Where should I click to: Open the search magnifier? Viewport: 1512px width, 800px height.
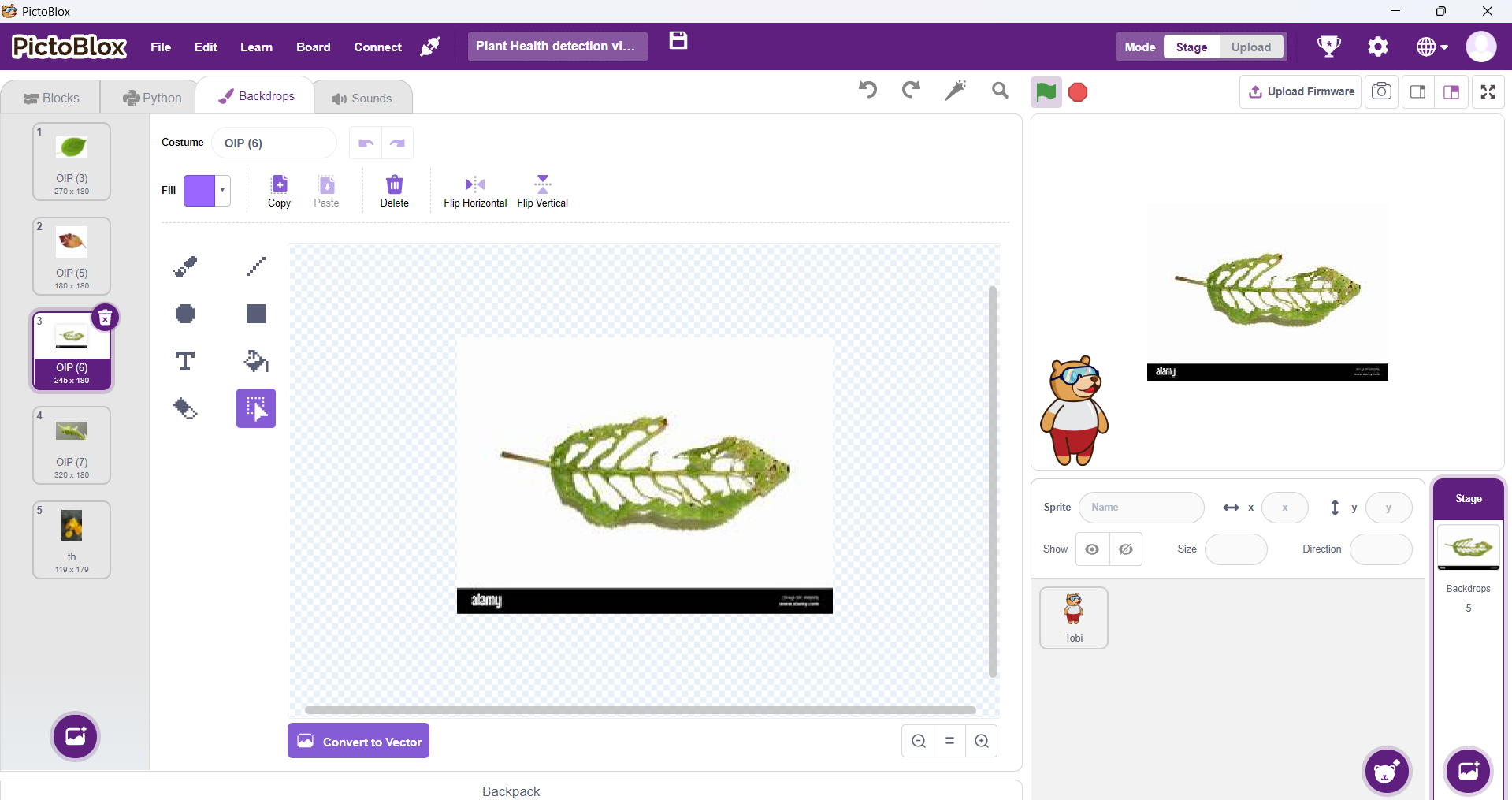(1001, 91)
